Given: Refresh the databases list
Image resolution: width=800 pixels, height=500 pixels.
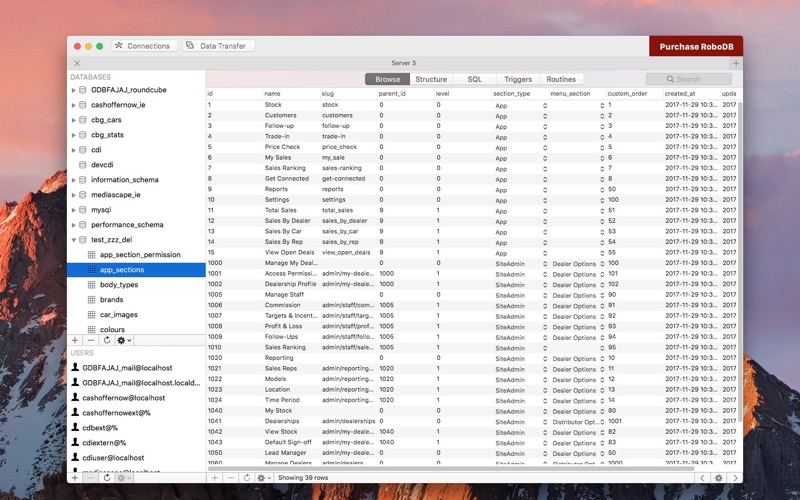Looking at the screenshot, I should pos(106,340).
